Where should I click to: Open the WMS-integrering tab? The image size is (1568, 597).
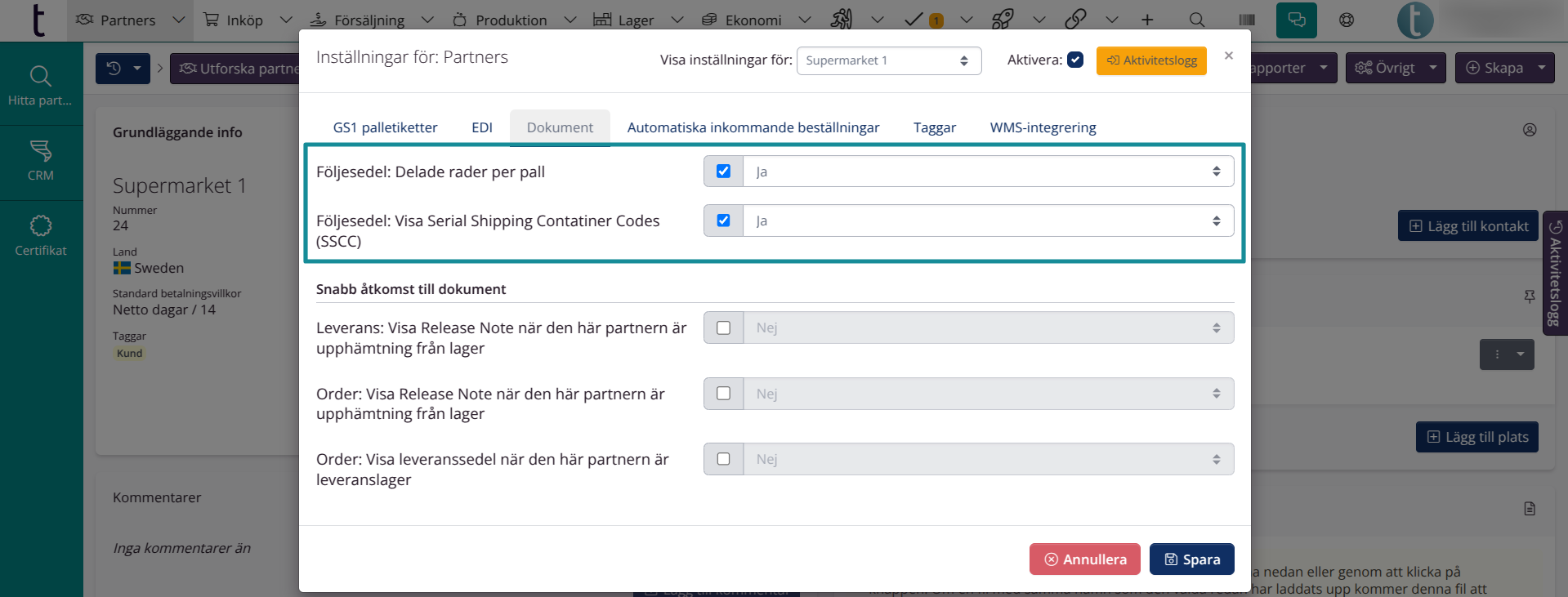1043,127
